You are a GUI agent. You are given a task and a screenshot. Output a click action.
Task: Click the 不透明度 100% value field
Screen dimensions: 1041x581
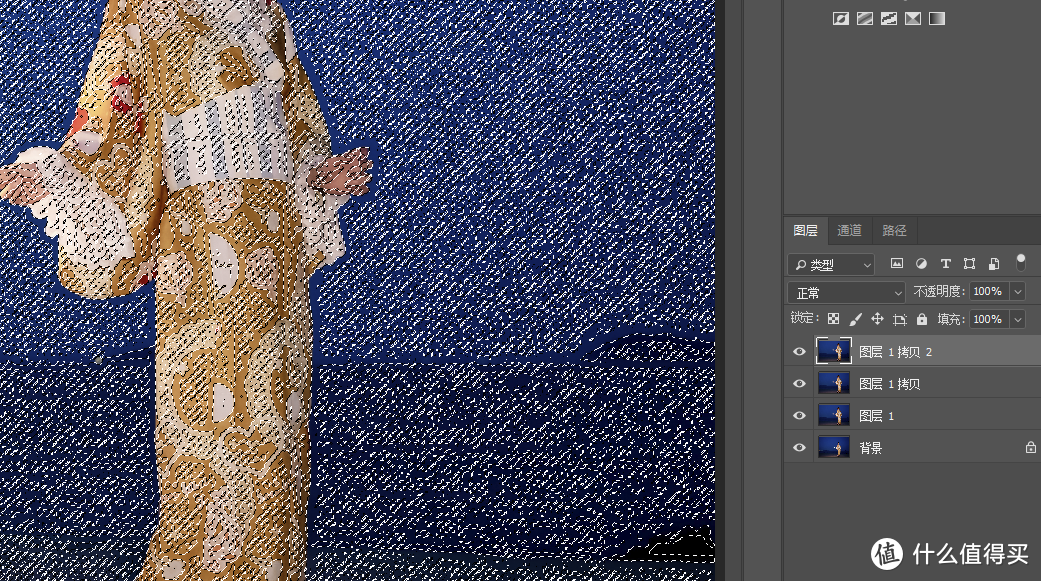[989, 291]
